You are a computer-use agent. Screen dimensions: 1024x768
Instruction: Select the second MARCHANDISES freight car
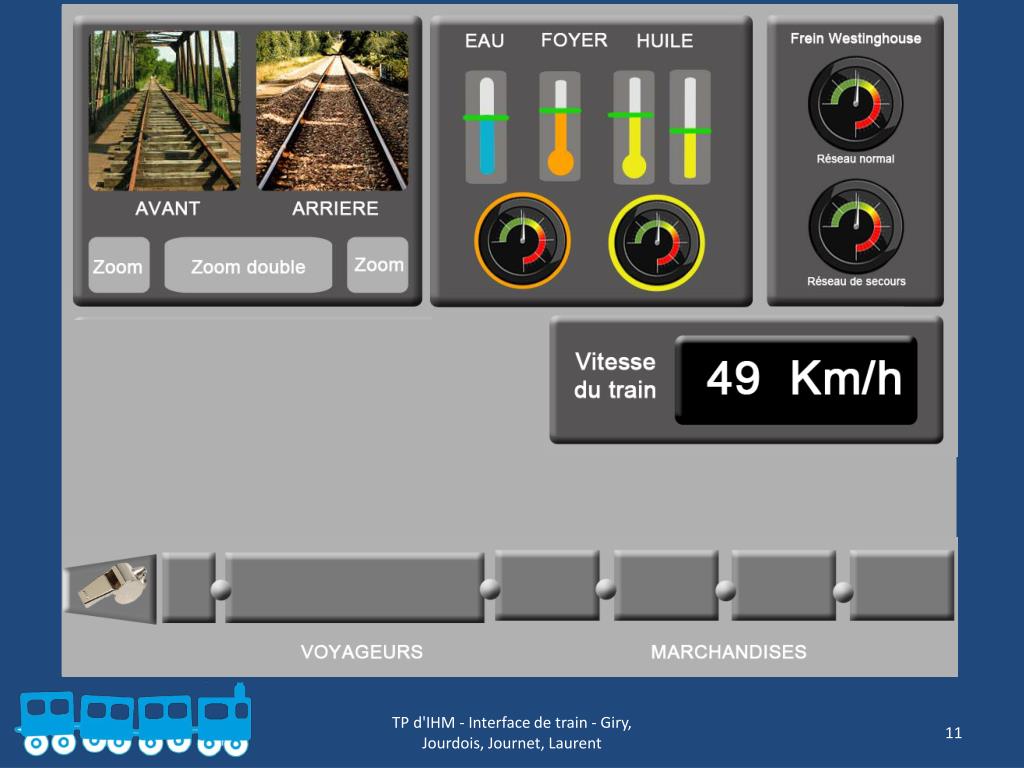(x=665, y=585)
